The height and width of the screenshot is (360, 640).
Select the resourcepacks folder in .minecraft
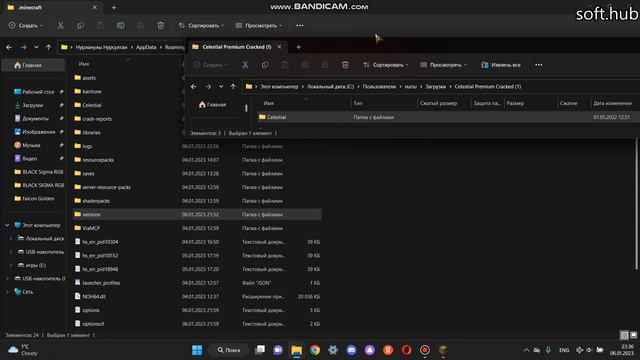tap(197, 160)
